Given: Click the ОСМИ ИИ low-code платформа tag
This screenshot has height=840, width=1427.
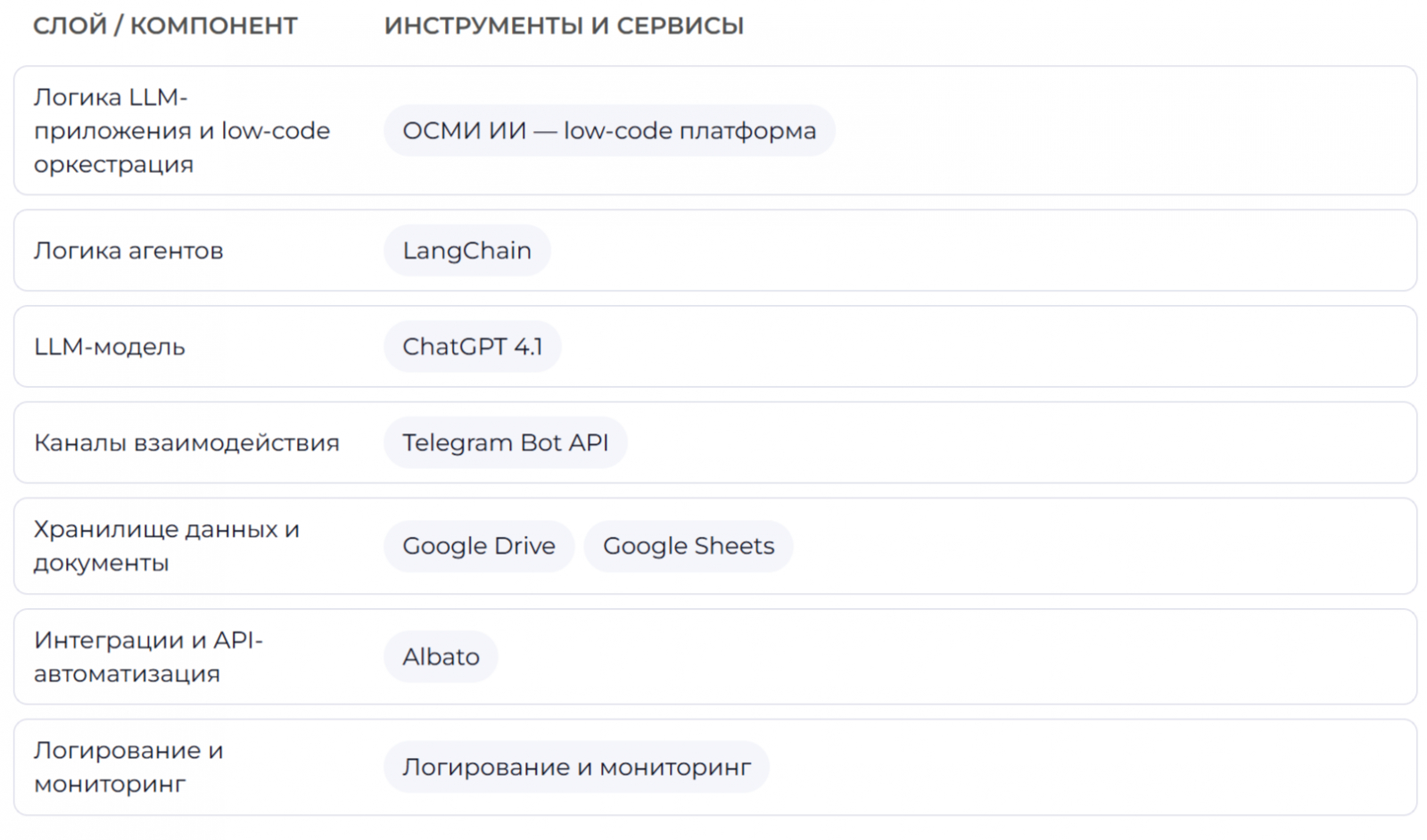Looking at the screenshot, I should [609, 131].
